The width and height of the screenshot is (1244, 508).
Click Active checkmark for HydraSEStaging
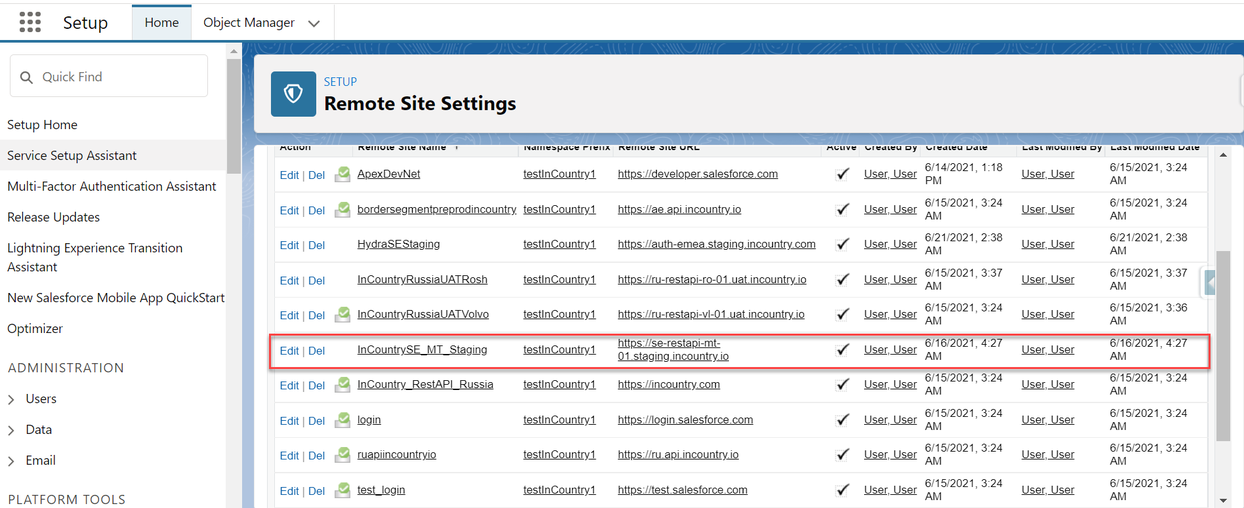843,244
